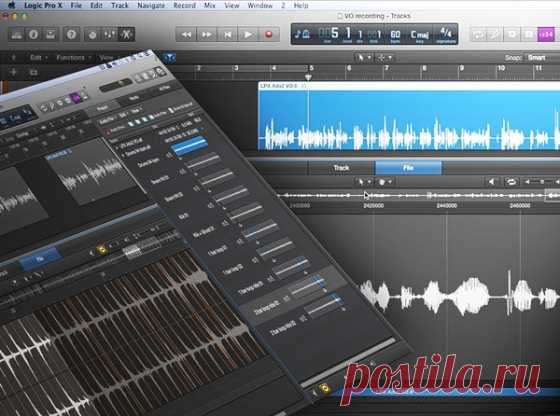560x416 pixels.
Task: Open the audio editor hand tool menu
Action: [x=384, y=182]
